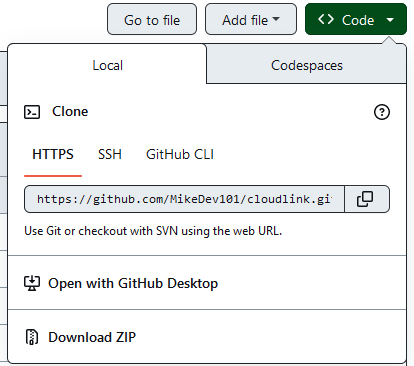Switch to the Codespaces tab
414x366 pixels.
306,65
